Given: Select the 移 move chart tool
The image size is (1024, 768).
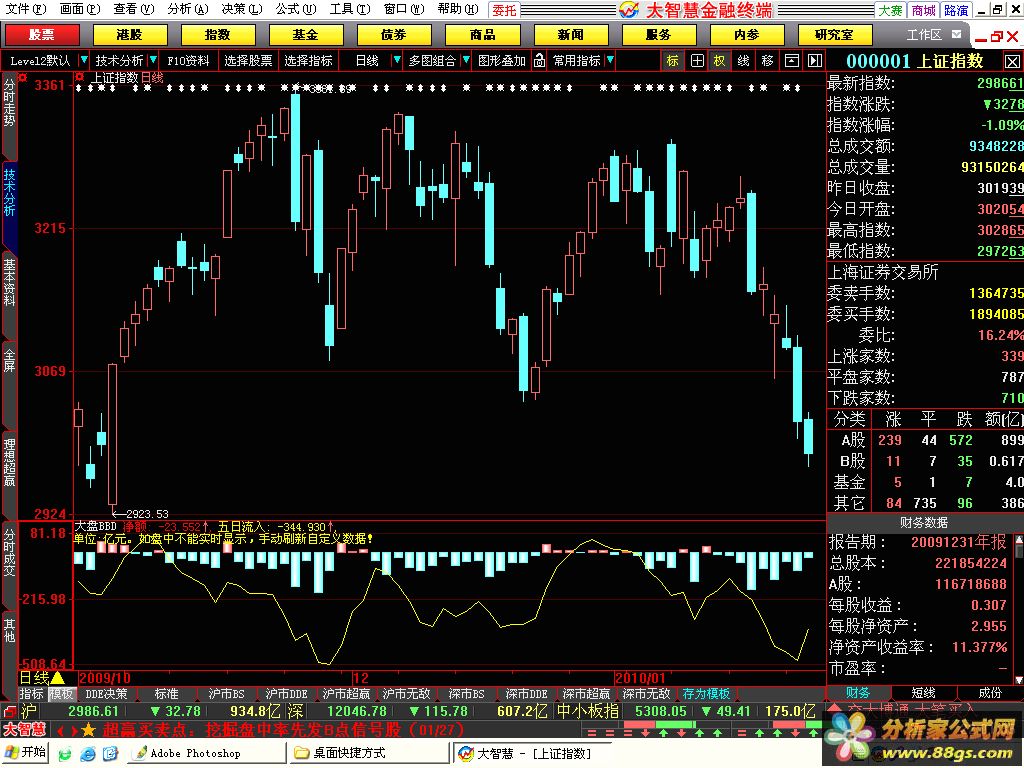Looking at the screenshot, I should pos(767,61).
